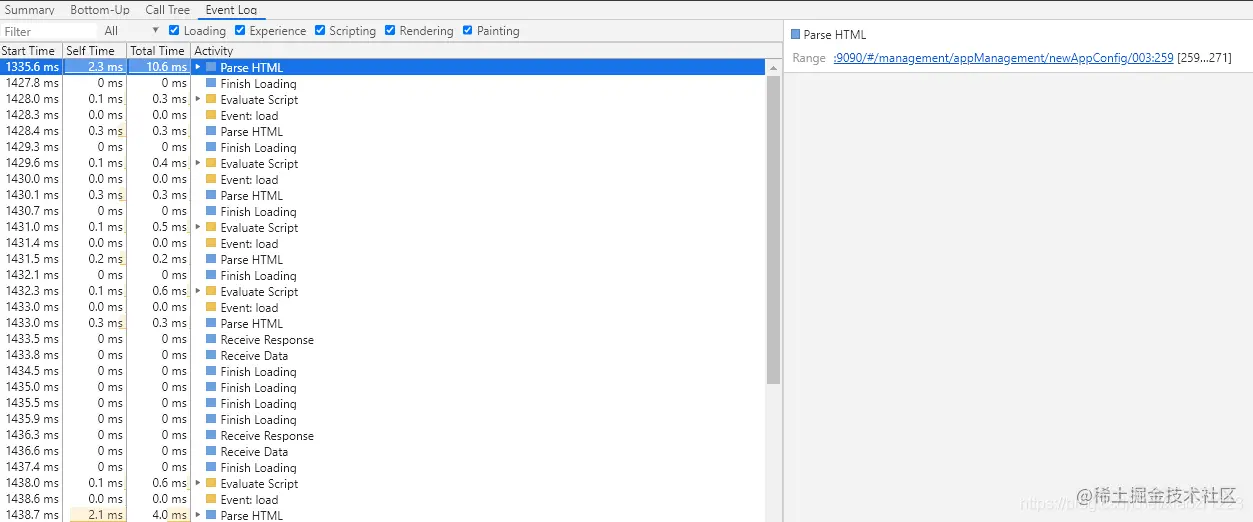Open the newAppConfig/003:259 range link
This screenshot has height=522, width=1253.
point(1003,58)
